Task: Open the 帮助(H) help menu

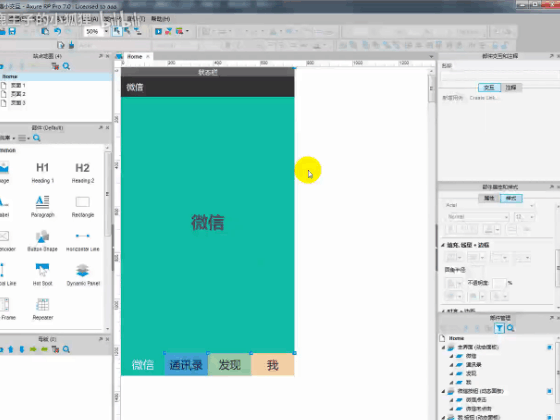Action: click(x=160, y=19)
